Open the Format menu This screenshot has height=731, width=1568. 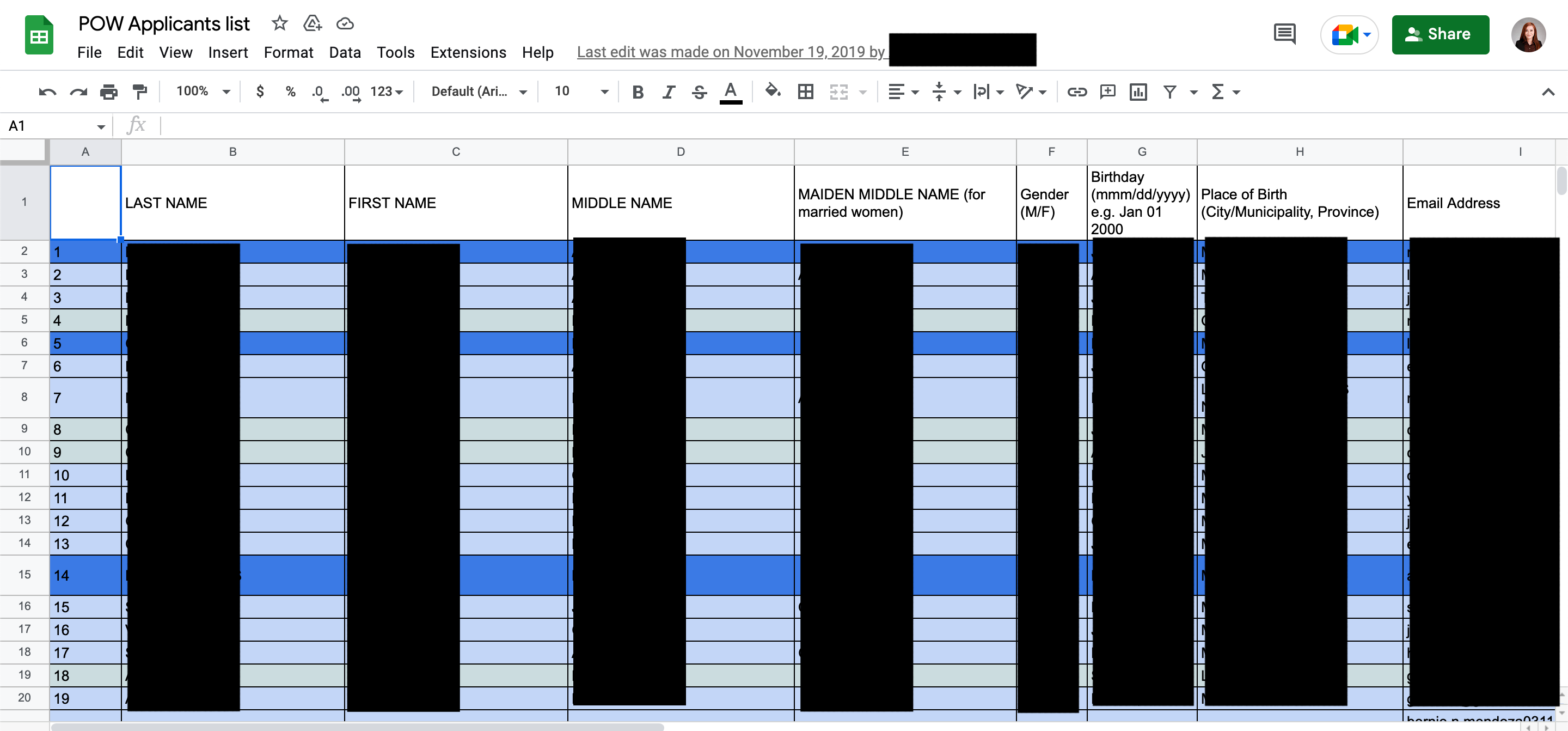tap(288, 52)
